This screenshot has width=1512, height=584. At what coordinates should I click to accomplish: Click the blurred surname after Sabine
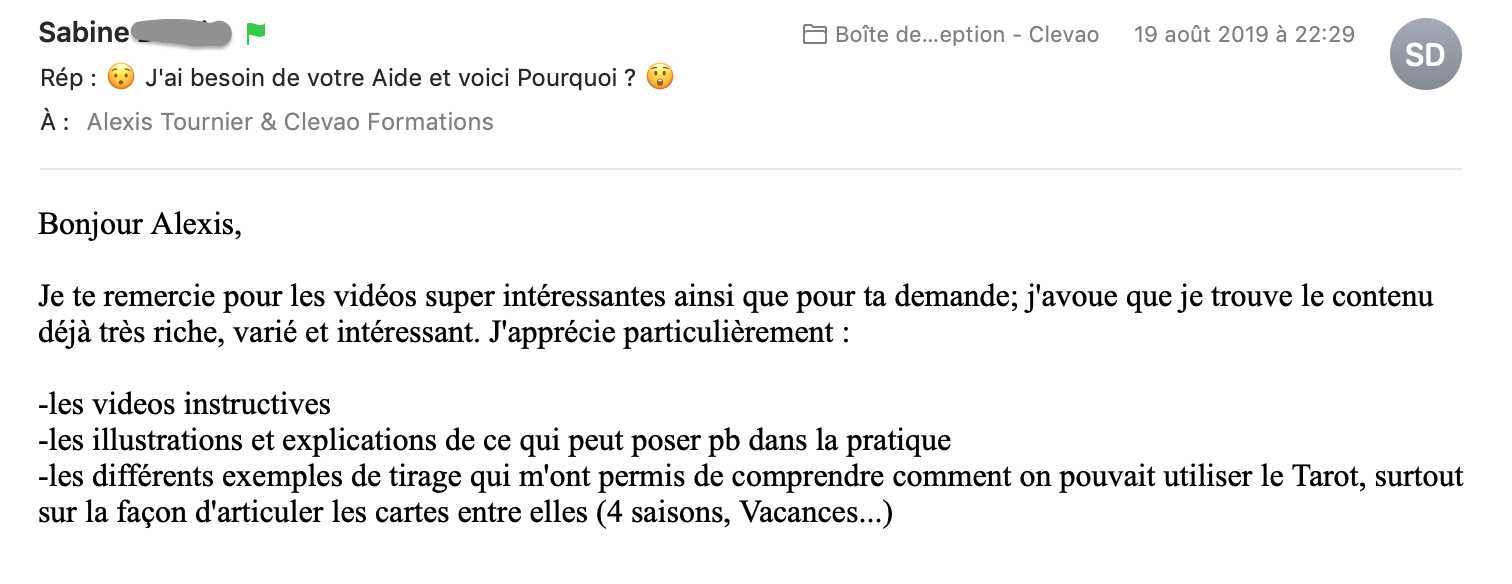coord(182,34)
